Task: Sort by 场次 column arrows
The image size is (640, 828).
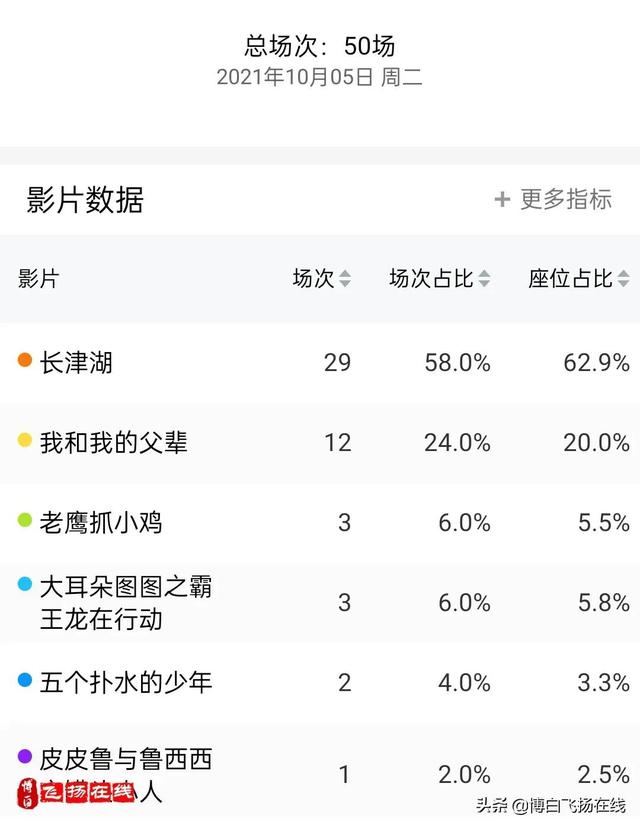Action: [345, 278]
